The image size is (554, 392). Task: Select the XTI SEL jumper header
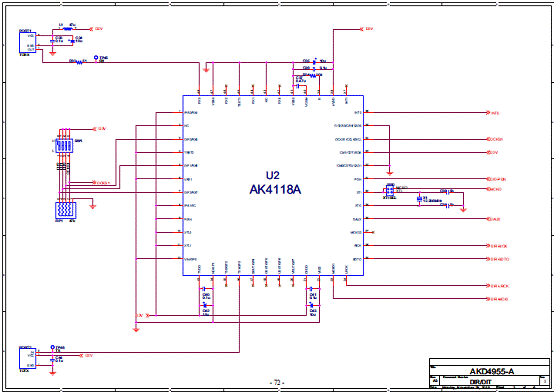(x=390, y=191)
